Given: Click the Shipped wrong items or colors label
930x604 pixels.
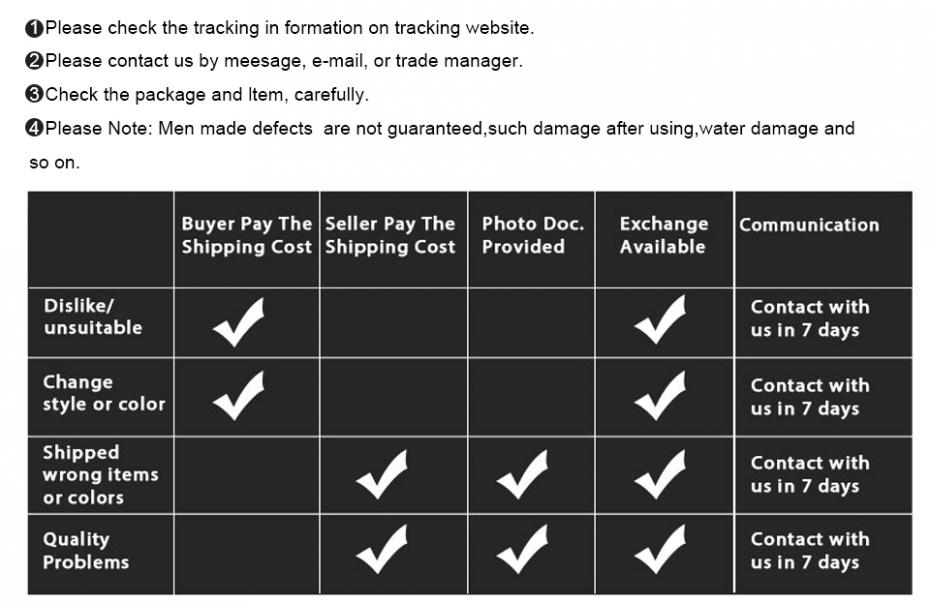Looking at the screenshot, I should pyautogui.click(x=100, y=475).
